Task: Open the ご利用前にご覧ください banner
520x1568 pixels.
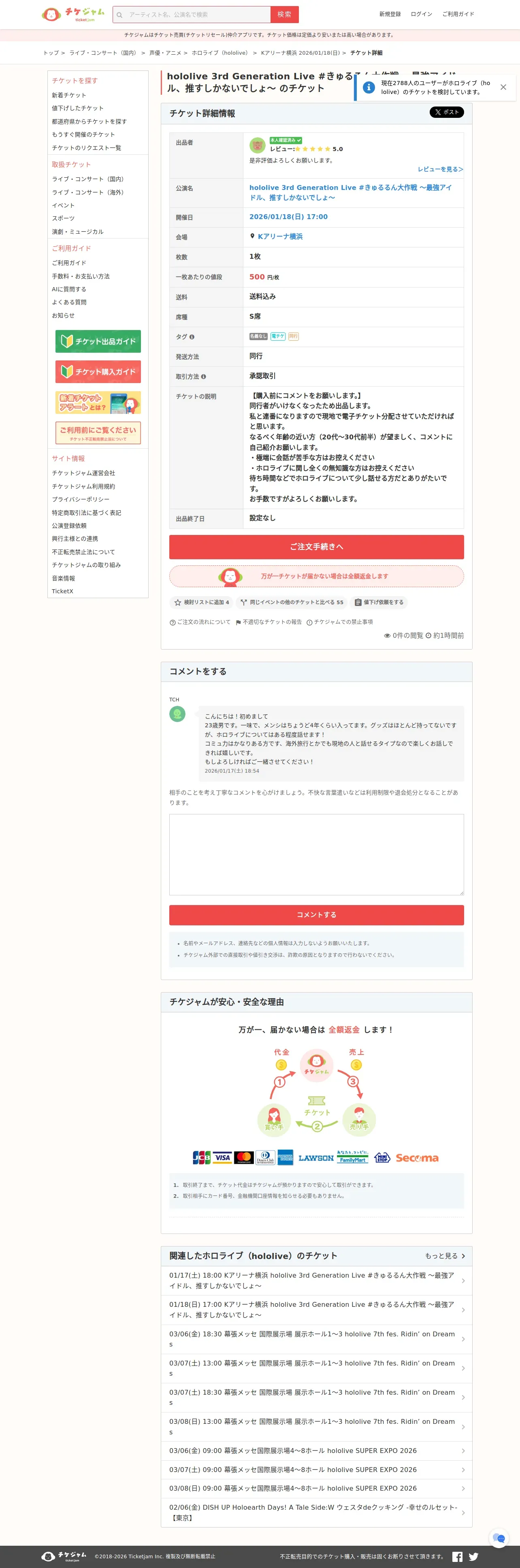Action: tap(98, 433)
